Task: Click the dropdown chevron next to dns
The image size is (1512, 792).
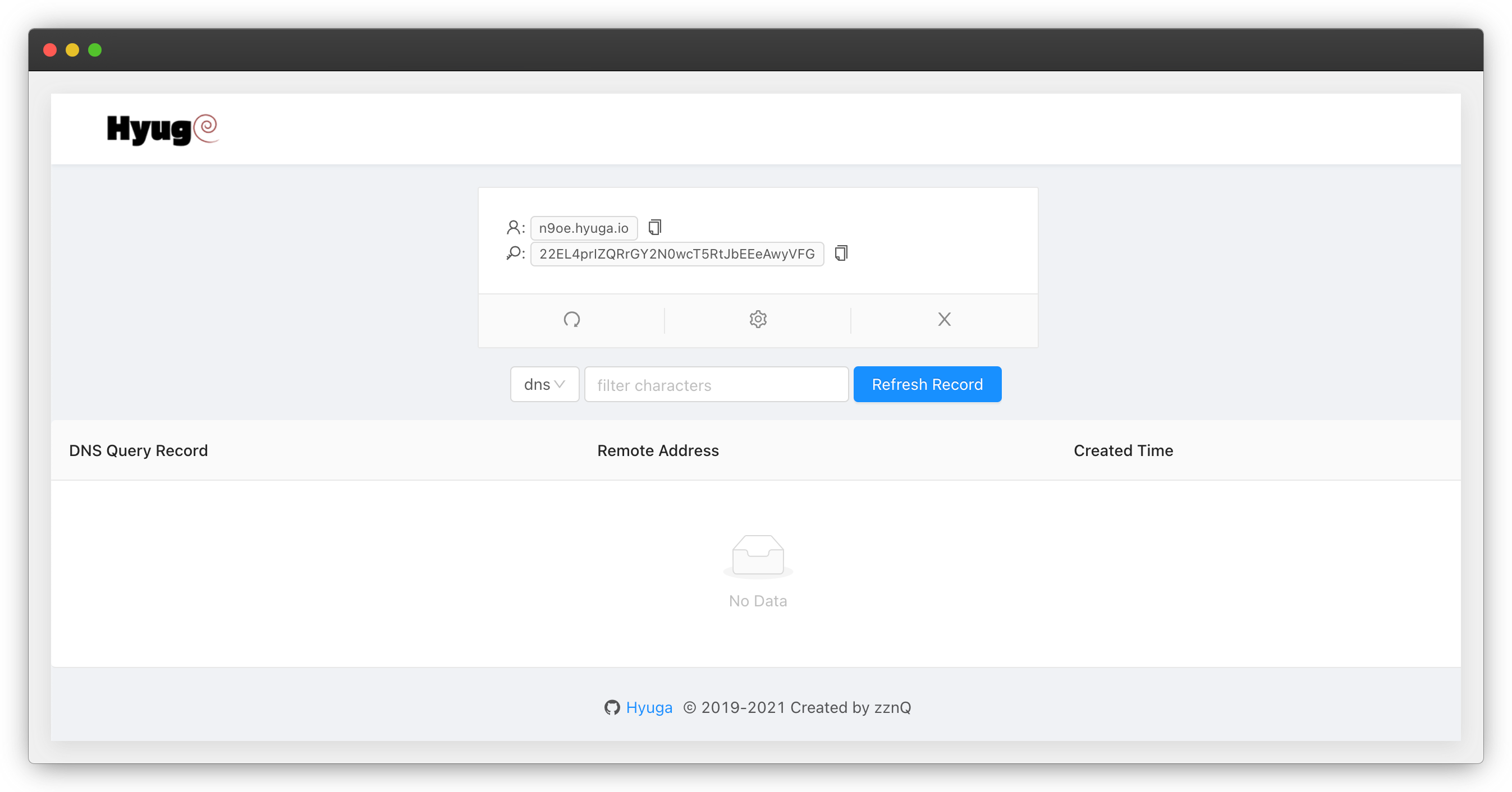Action: point(560,384)
